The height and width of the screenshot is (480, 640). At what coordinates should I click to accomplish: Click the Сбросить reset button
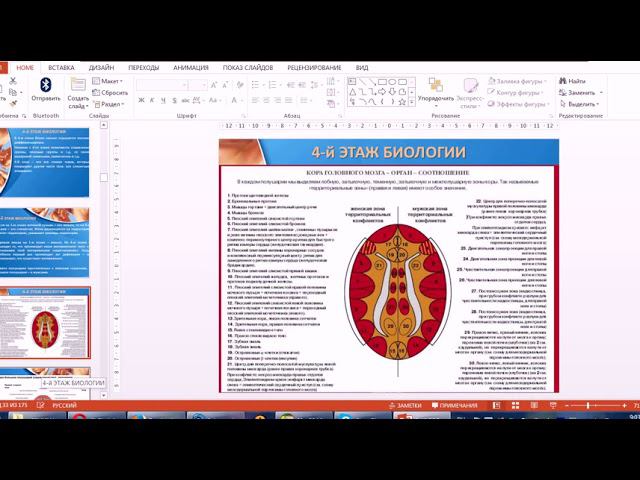(x=110, y=93)
